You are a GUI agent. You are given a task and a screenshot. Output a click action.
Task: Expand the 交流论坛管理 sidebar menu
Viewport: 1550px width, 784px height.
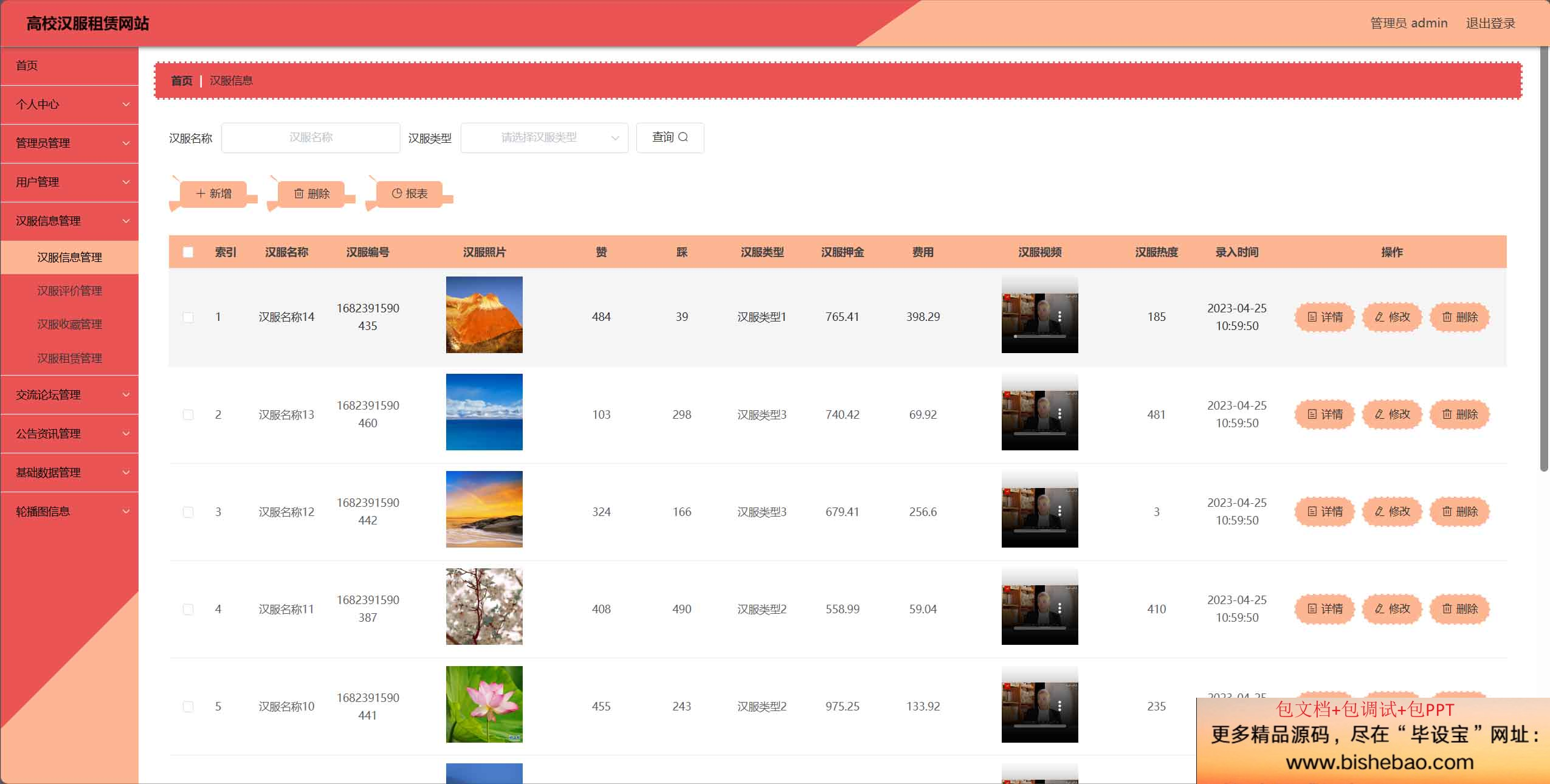[x=69, y=395]
